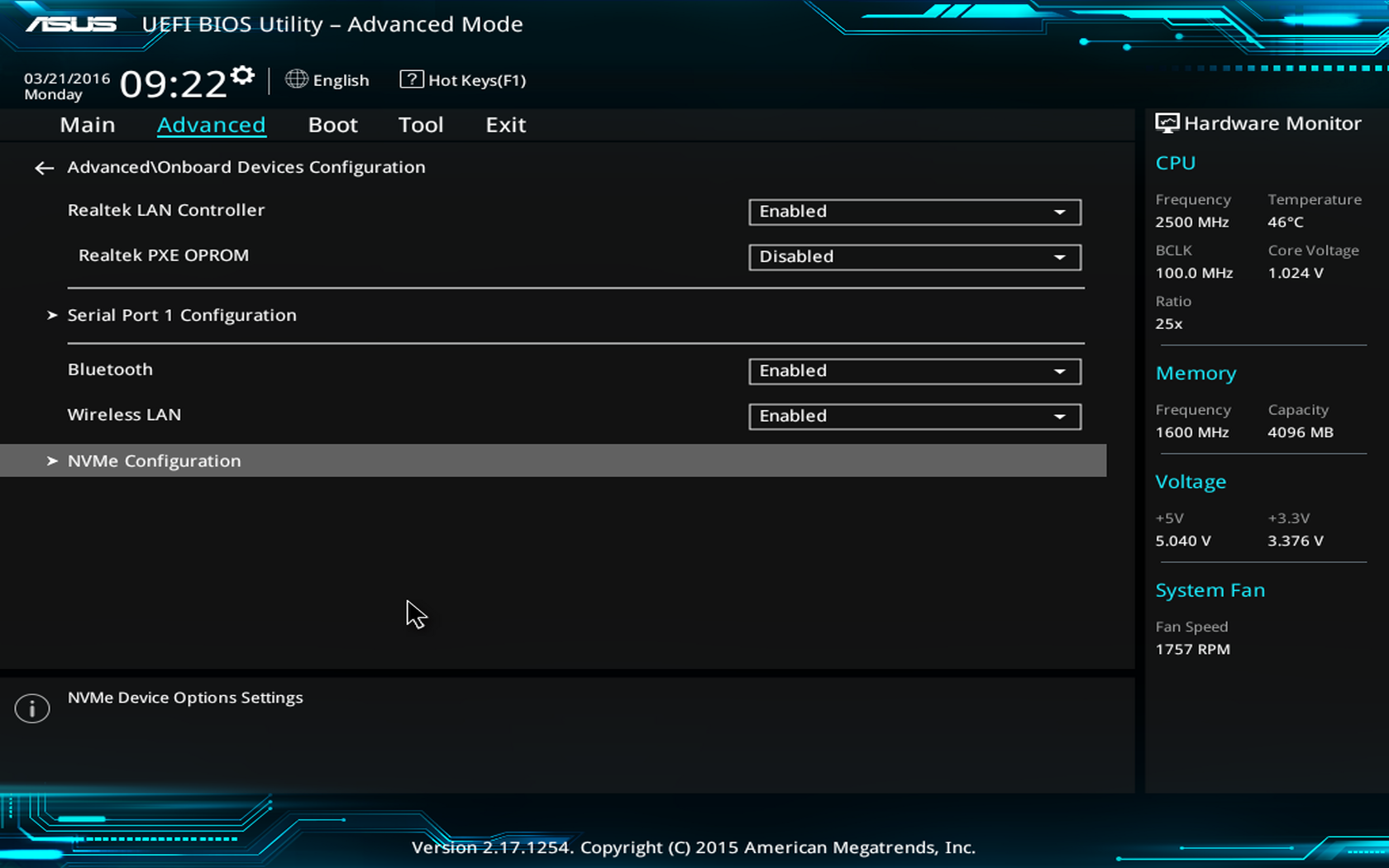Click the version copyright footer text
The width and height of the screenshot is (1389, 868).
(694, 847)
